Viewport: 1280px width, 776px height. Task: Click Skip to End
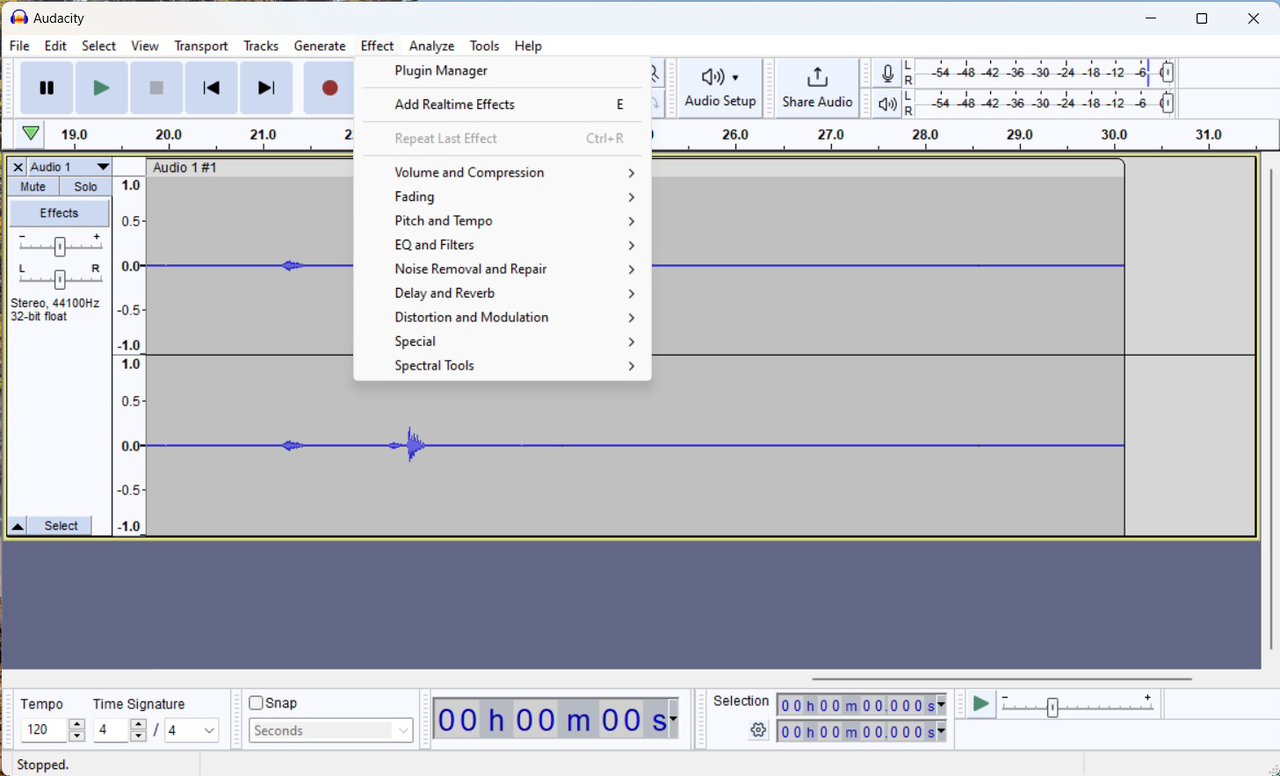tap(266, 88)
